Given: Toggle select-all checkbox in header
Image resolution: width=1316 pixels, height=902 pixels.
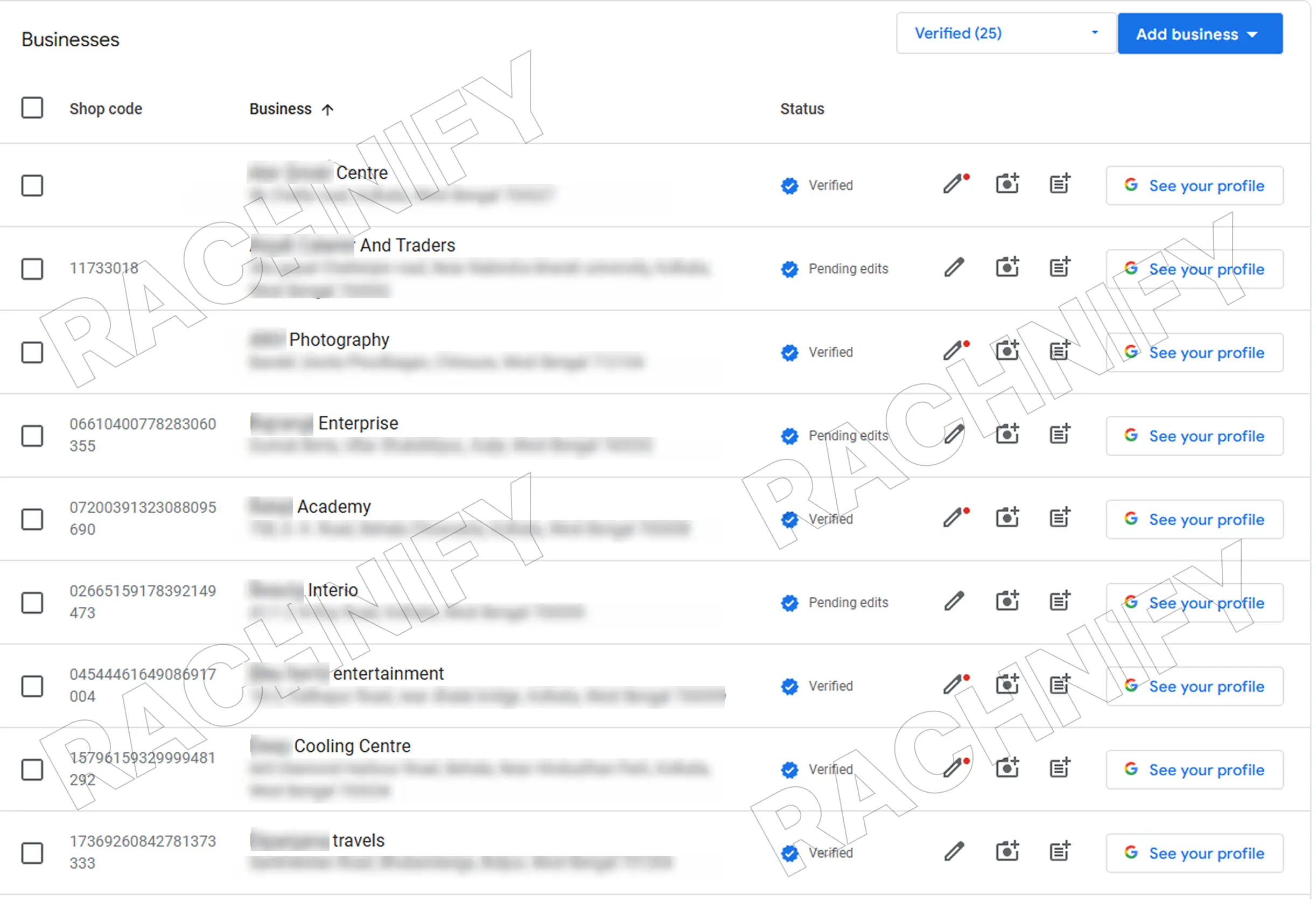Looking at the screenshot, I should [32, 108].
